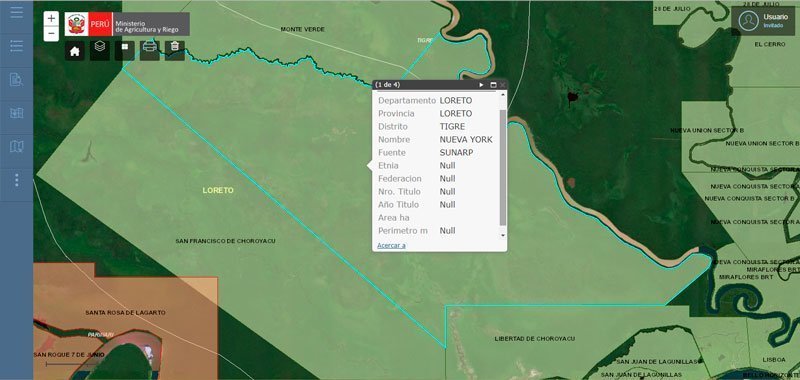Open the hamburger menu in sidebar
The image size is (800, 380).
[x=16, y=12]
